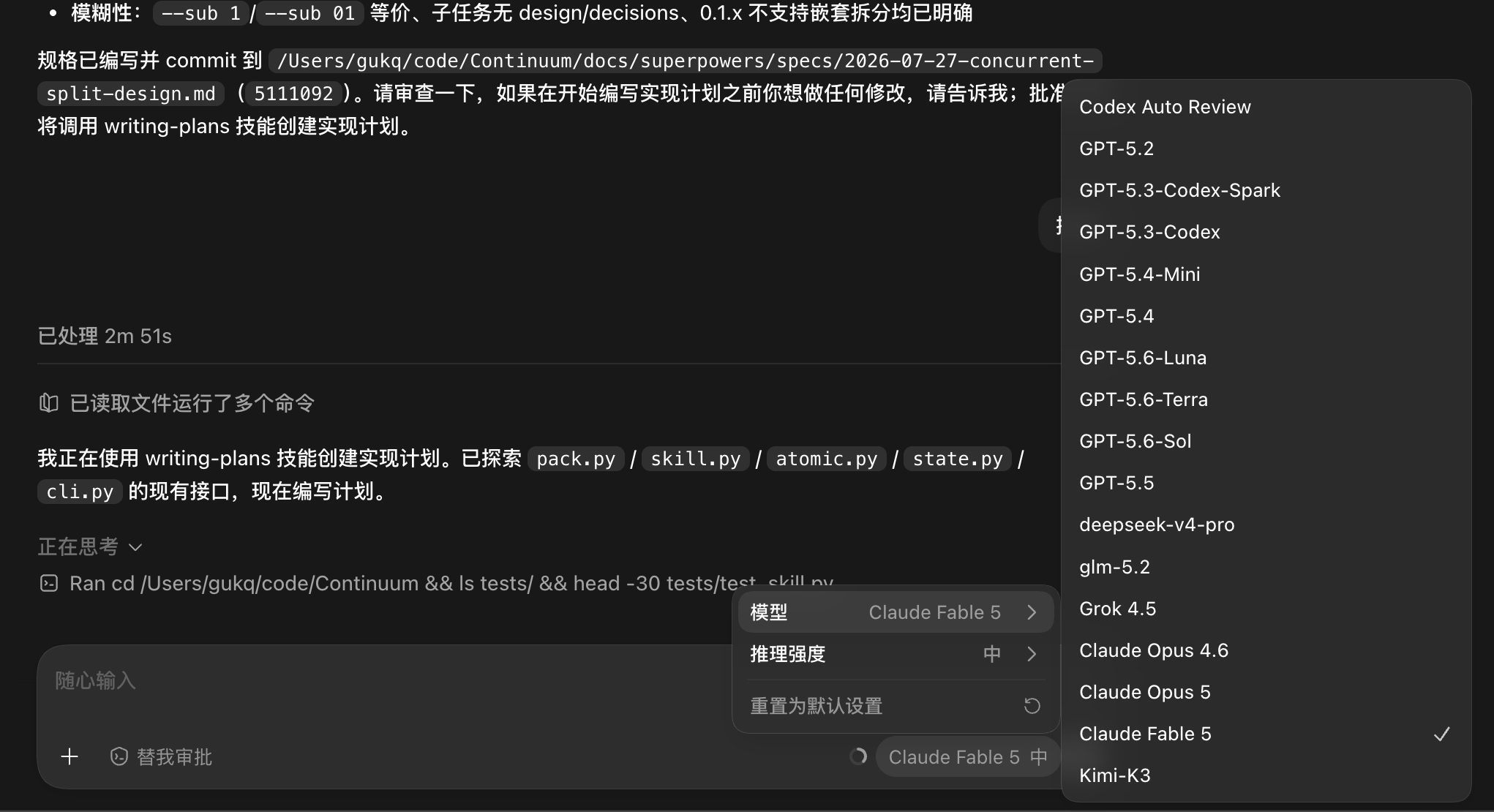Select Grok 4.5 model
Screen dimensions: 1494x812
(1266, 609)
